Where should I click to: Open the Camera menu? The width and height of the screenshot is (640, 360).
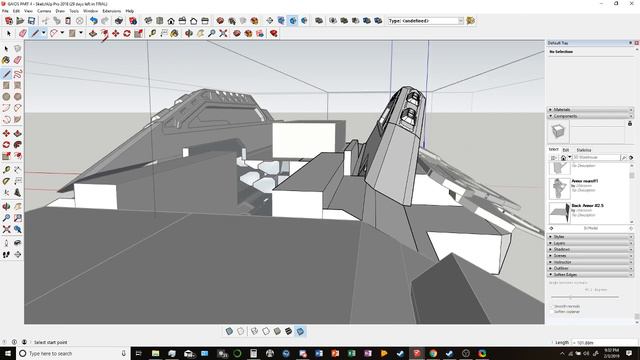pos(44,11)
